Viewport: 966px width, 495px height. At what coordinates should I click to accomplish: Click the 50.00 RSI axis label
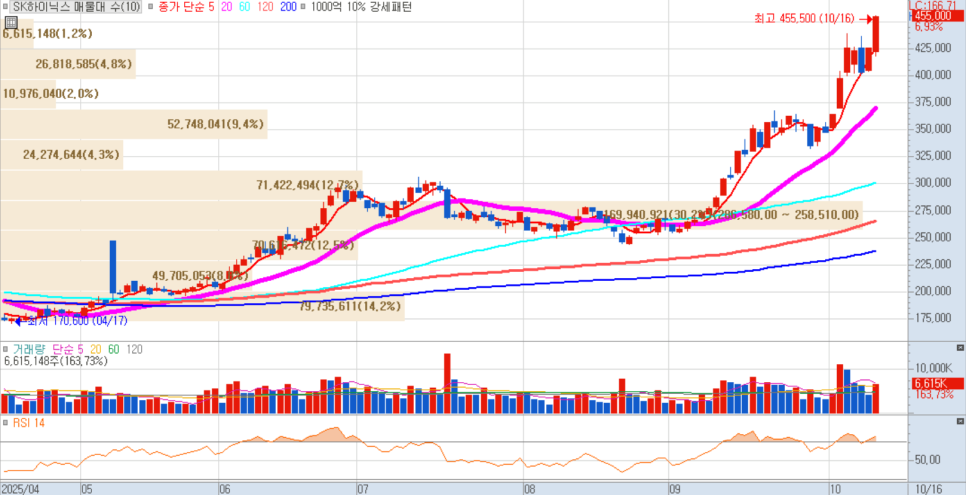point(927,460)
